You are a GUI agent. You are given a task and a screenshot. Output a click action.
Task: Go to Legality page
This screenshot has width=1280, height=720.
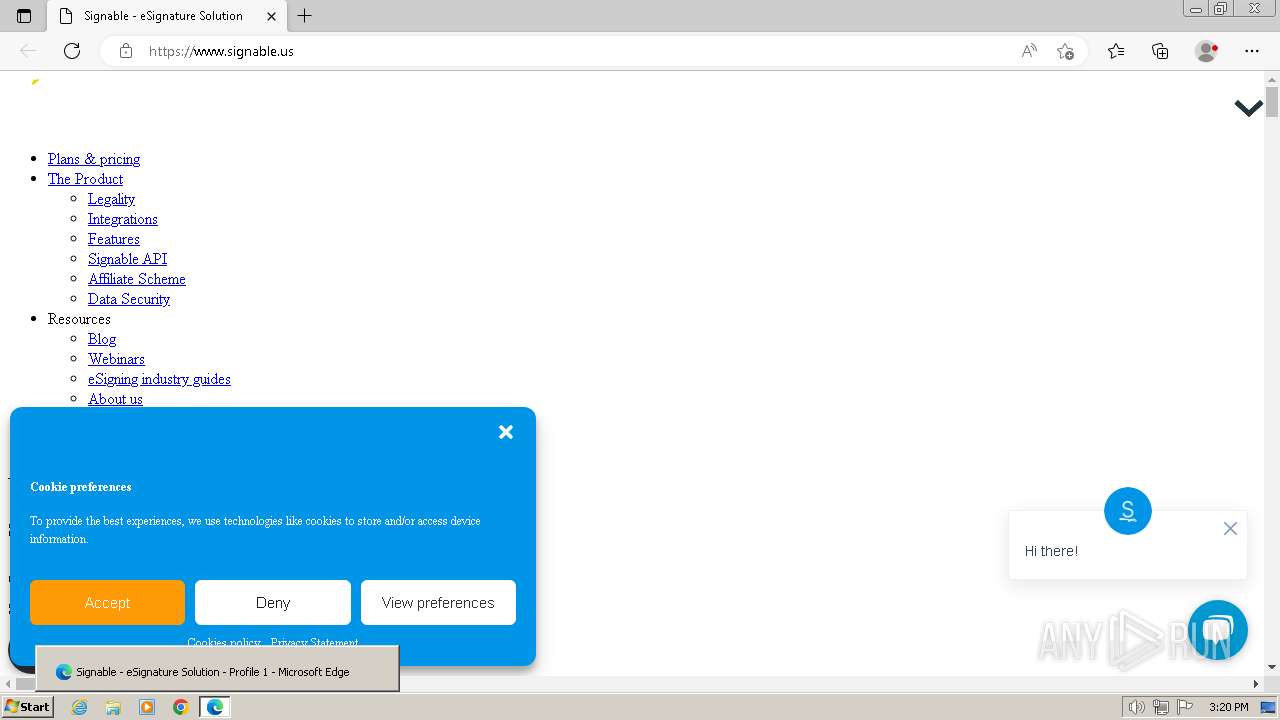111,199
